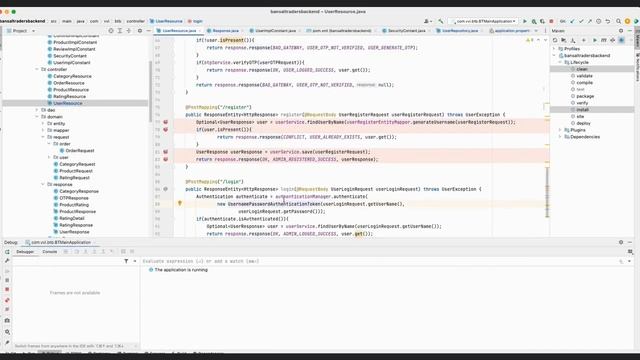Click the Git push arrow icon
This screenshot has height=360, width=640.
click(x=590, y=21)
